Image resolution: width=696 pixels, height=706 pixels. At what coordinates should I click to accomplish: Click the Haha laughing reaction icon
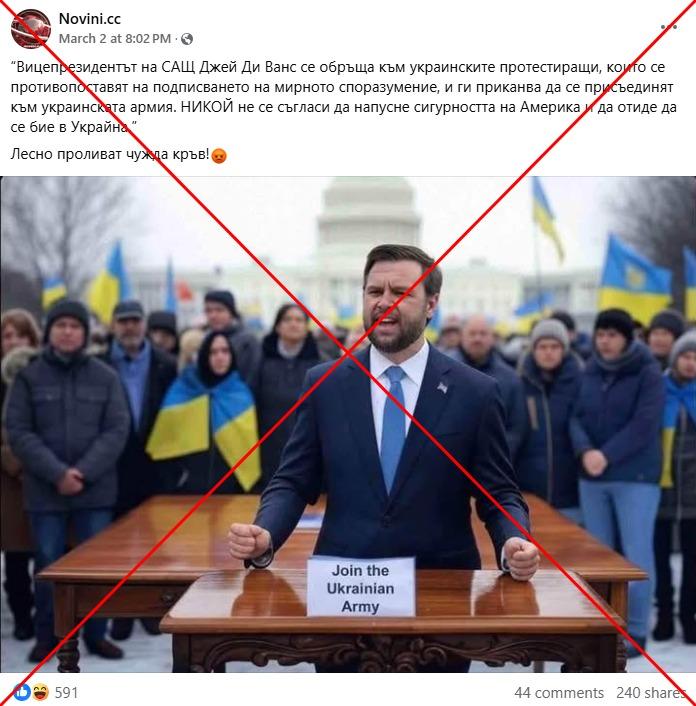coord(40,692)
